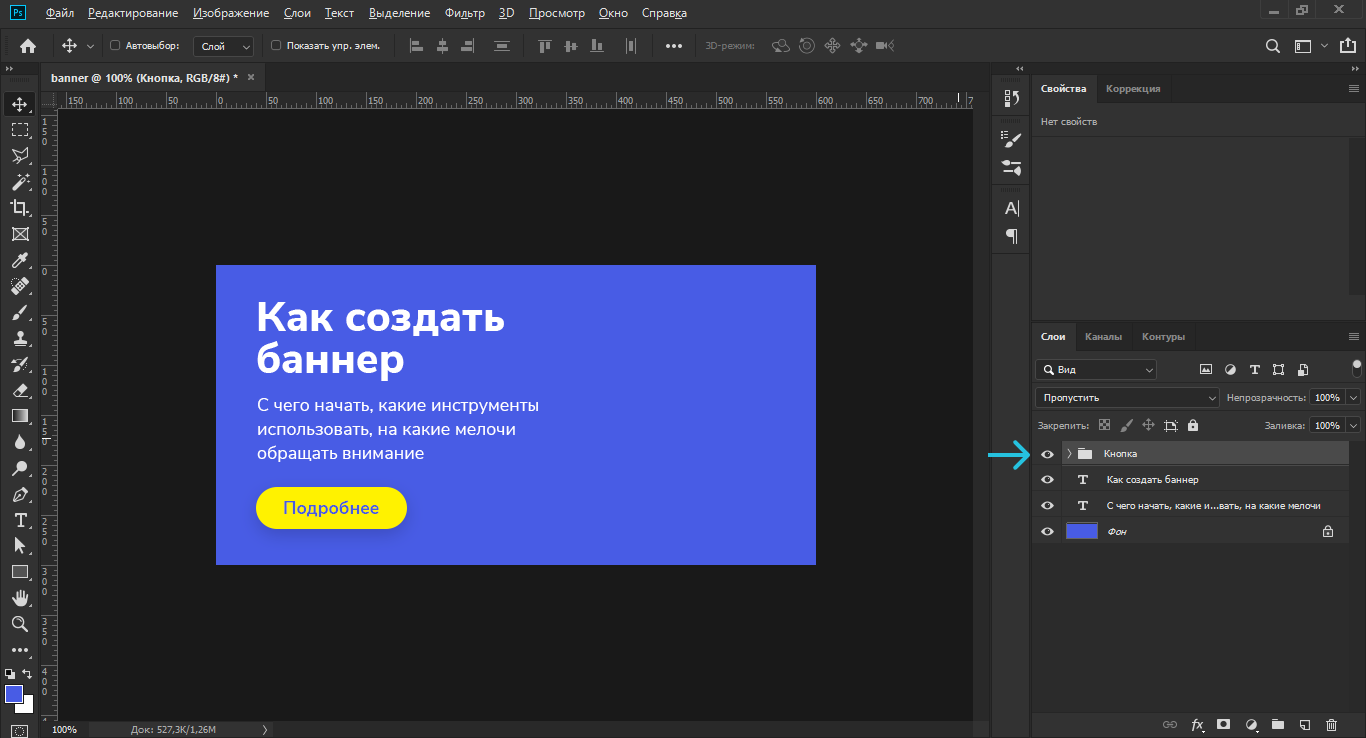Swap foreground and background colors
This screenshot has height=738, width=1366.
(28, 674)
